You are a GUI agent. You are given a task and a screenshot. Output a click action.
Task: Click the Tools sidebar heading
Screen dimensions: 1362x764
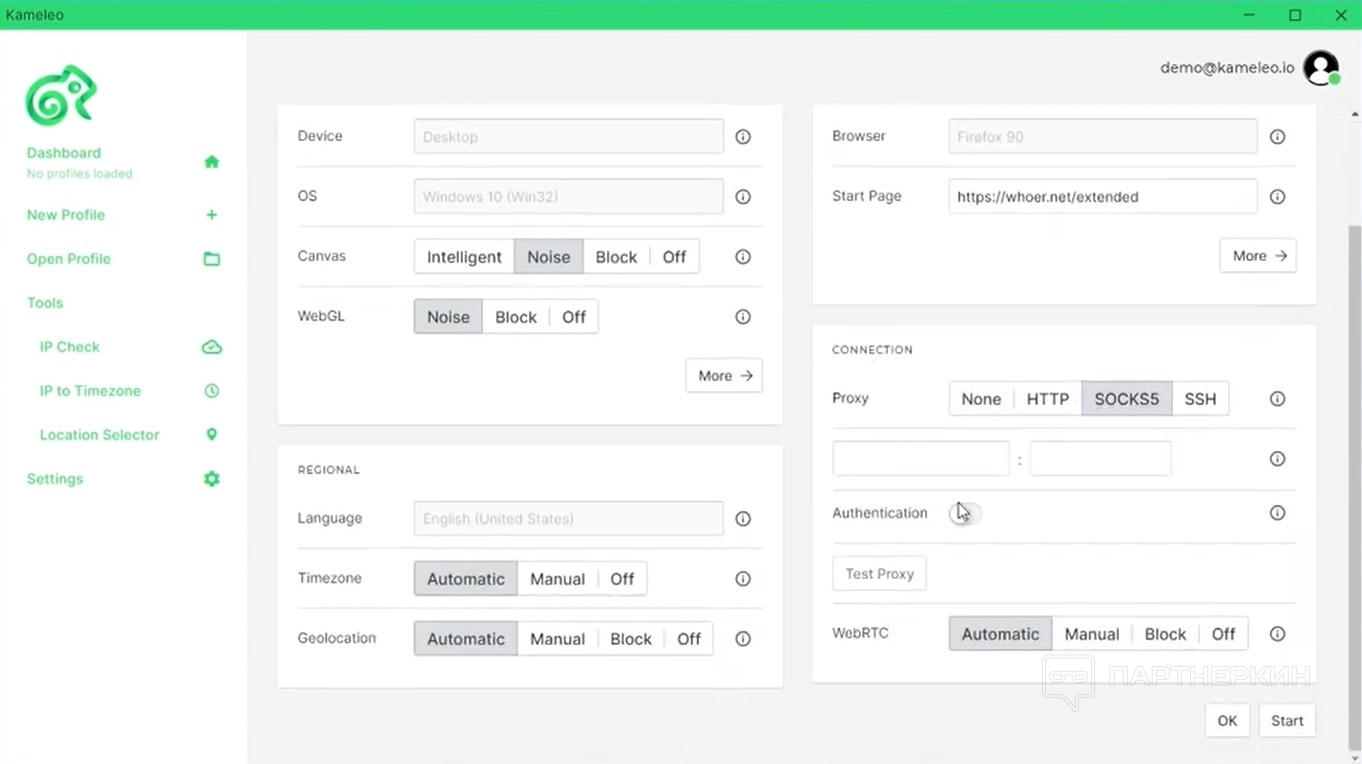pos(45,303)
